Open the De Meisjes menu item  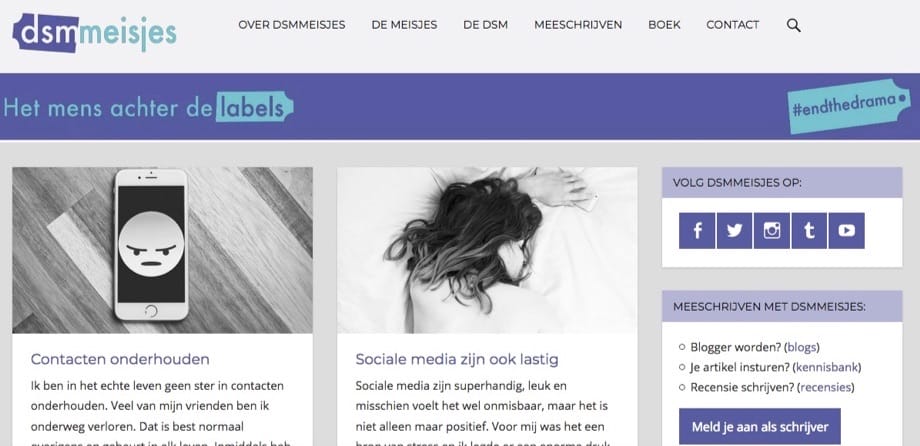click(404, 25)
